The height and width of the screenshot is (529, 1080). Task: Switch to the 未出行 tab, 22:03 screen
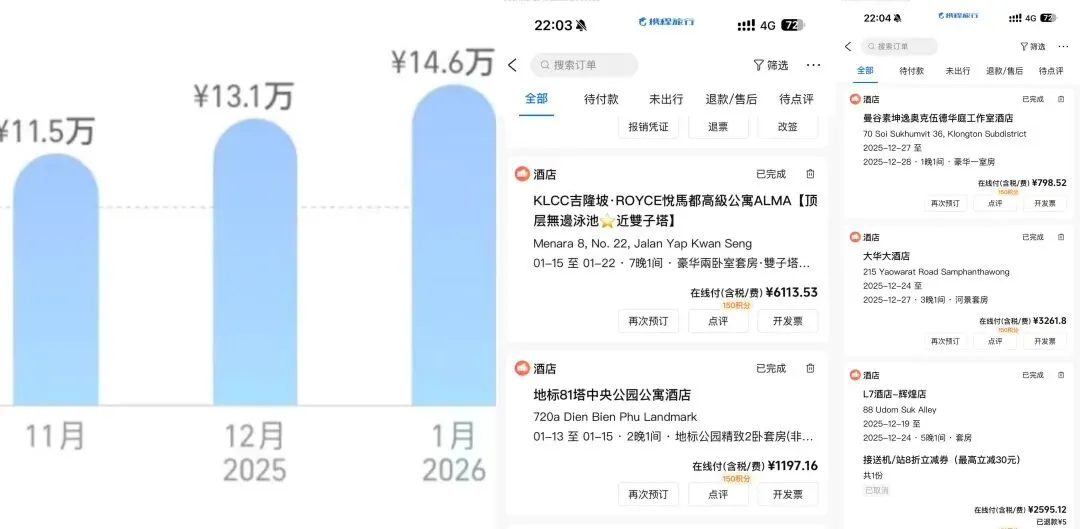pos(666,99)
